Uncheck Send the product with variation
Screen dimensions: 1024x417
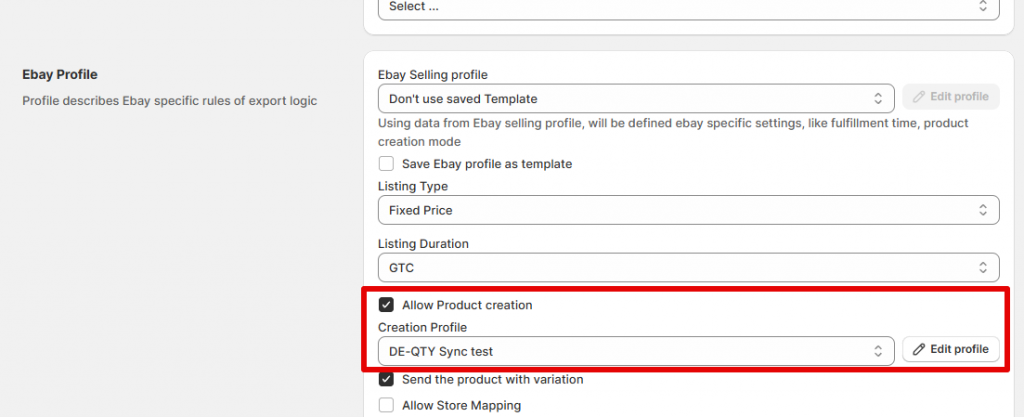pos(386,380)
